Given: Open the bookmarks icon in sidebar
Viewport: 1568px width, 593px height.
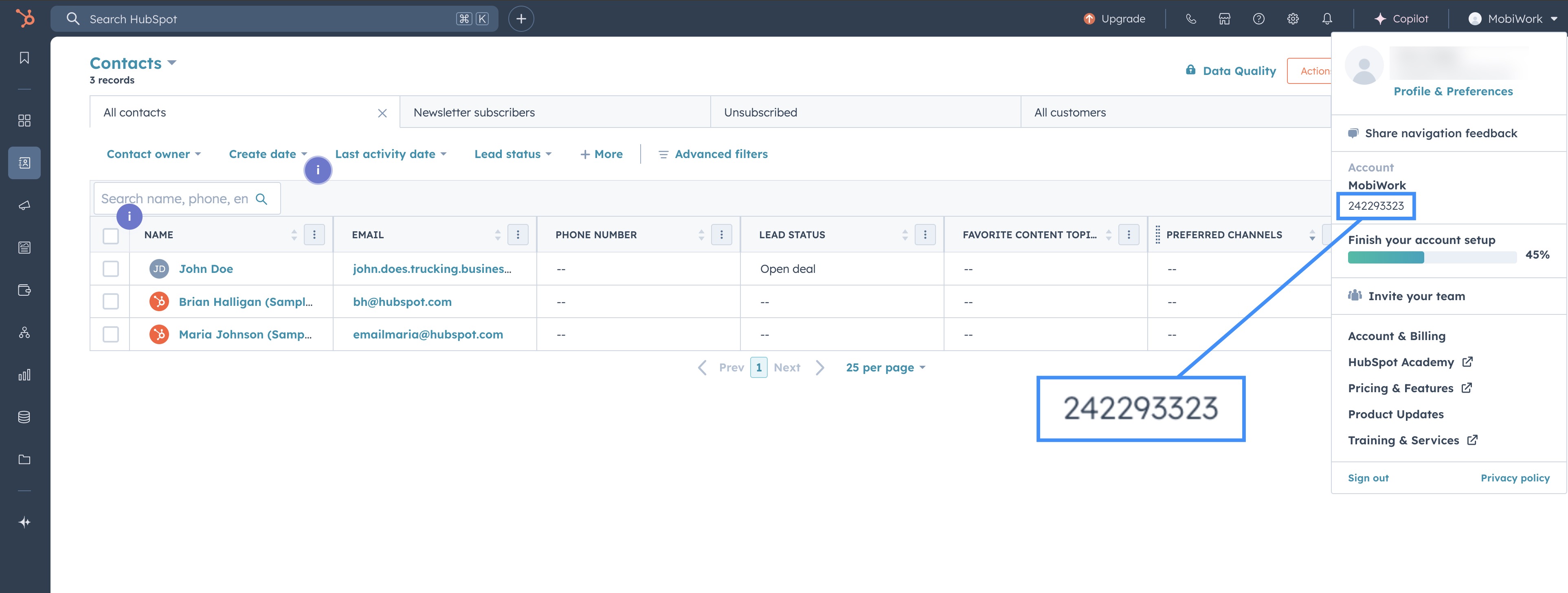Looking at the screenshot, I should click(x=24, y=58).
